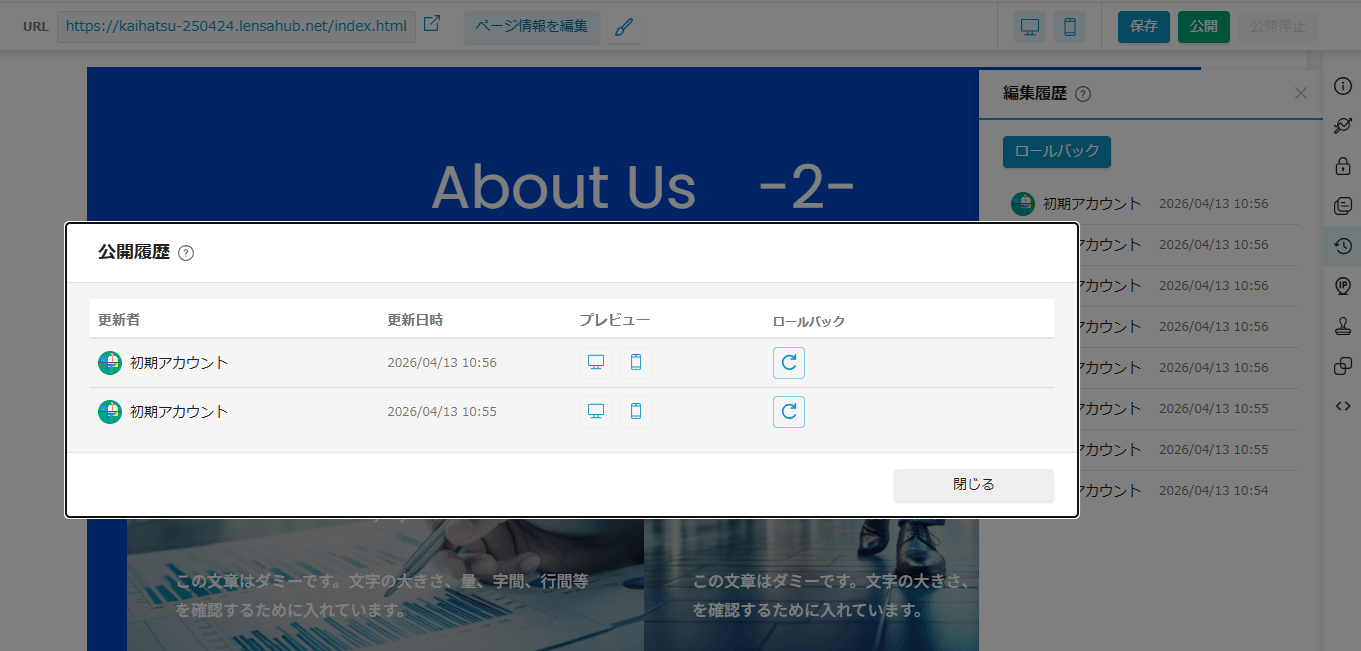
Task: Click the ページ情報を編集 button
Action: 531,27
